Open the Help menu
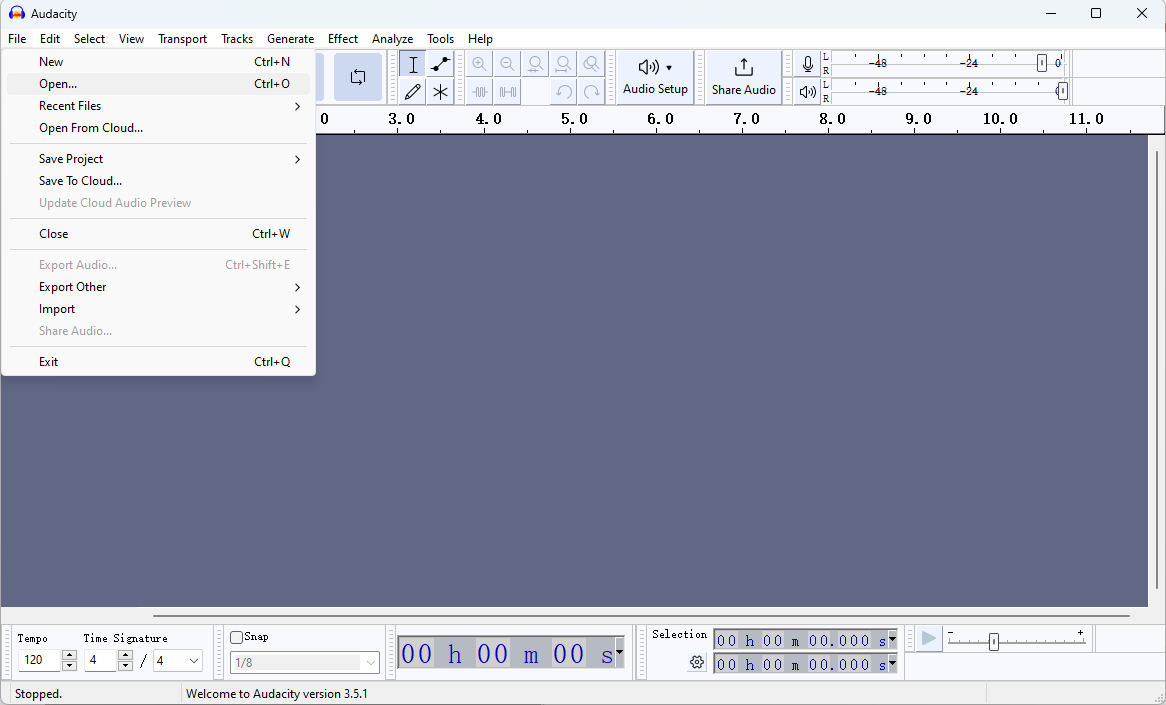This screenshot has width=1166, height=705. (480, 39)
